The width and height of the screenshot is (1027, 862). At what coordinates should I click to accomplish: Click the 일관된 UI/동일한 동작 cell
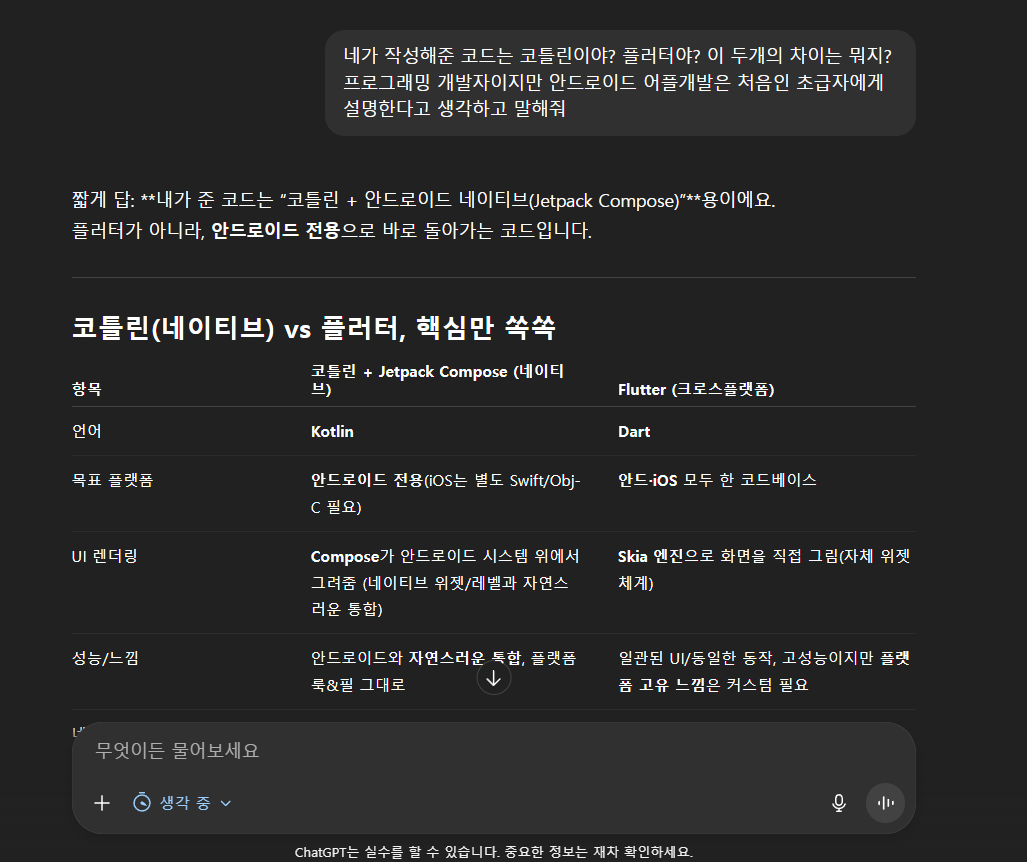(764, 671)
